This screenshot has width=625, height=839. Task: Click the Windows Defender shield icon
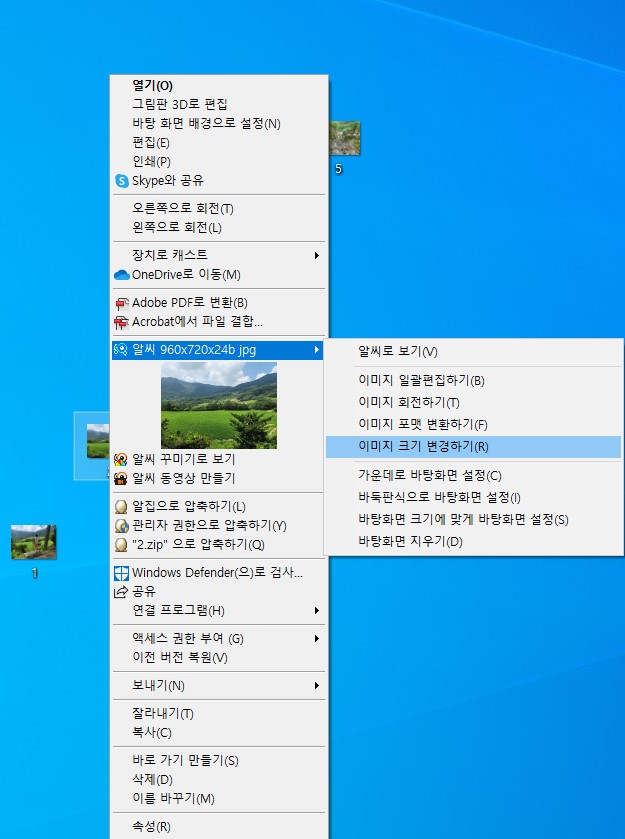[x=121, y=573]
